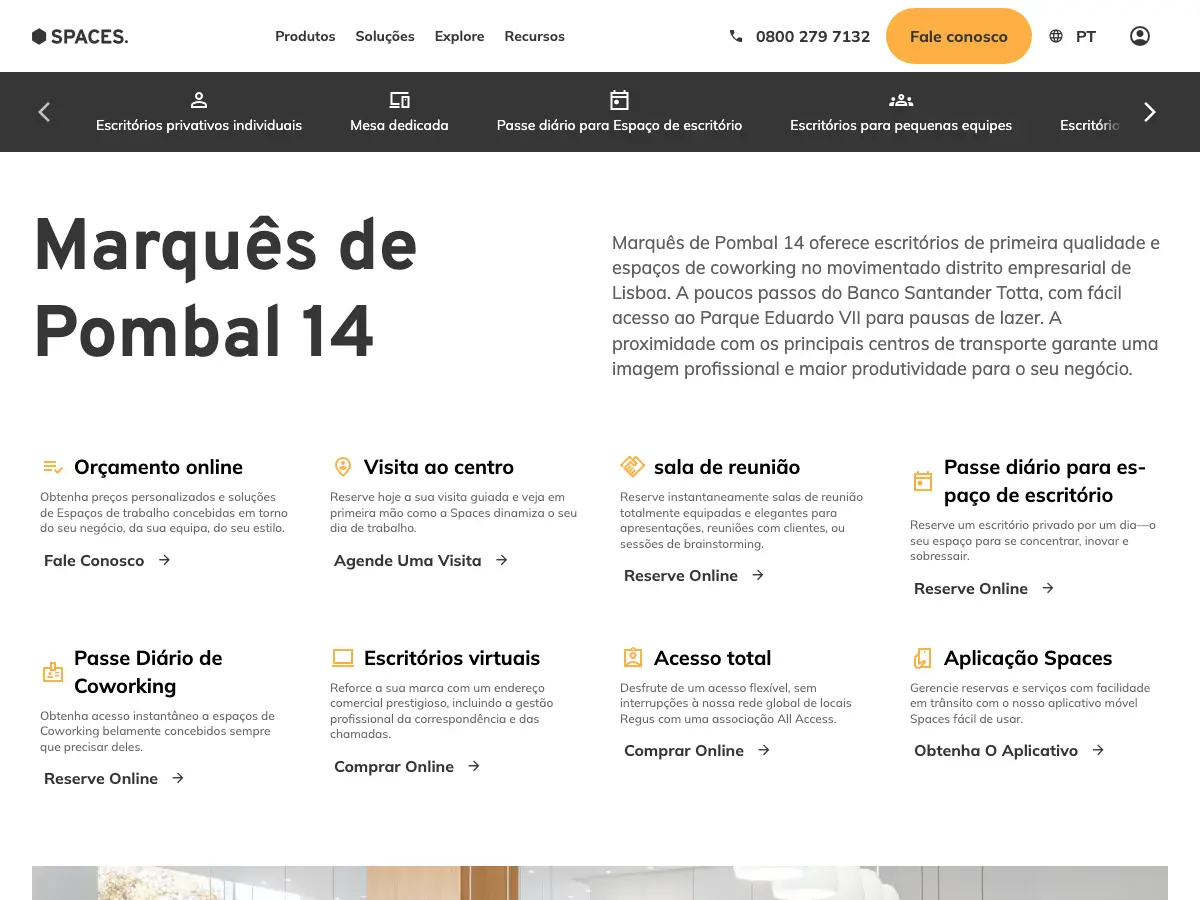Show previous items with left carousel arrow
Screen dimensions: 1200x900
coord(44,112)
